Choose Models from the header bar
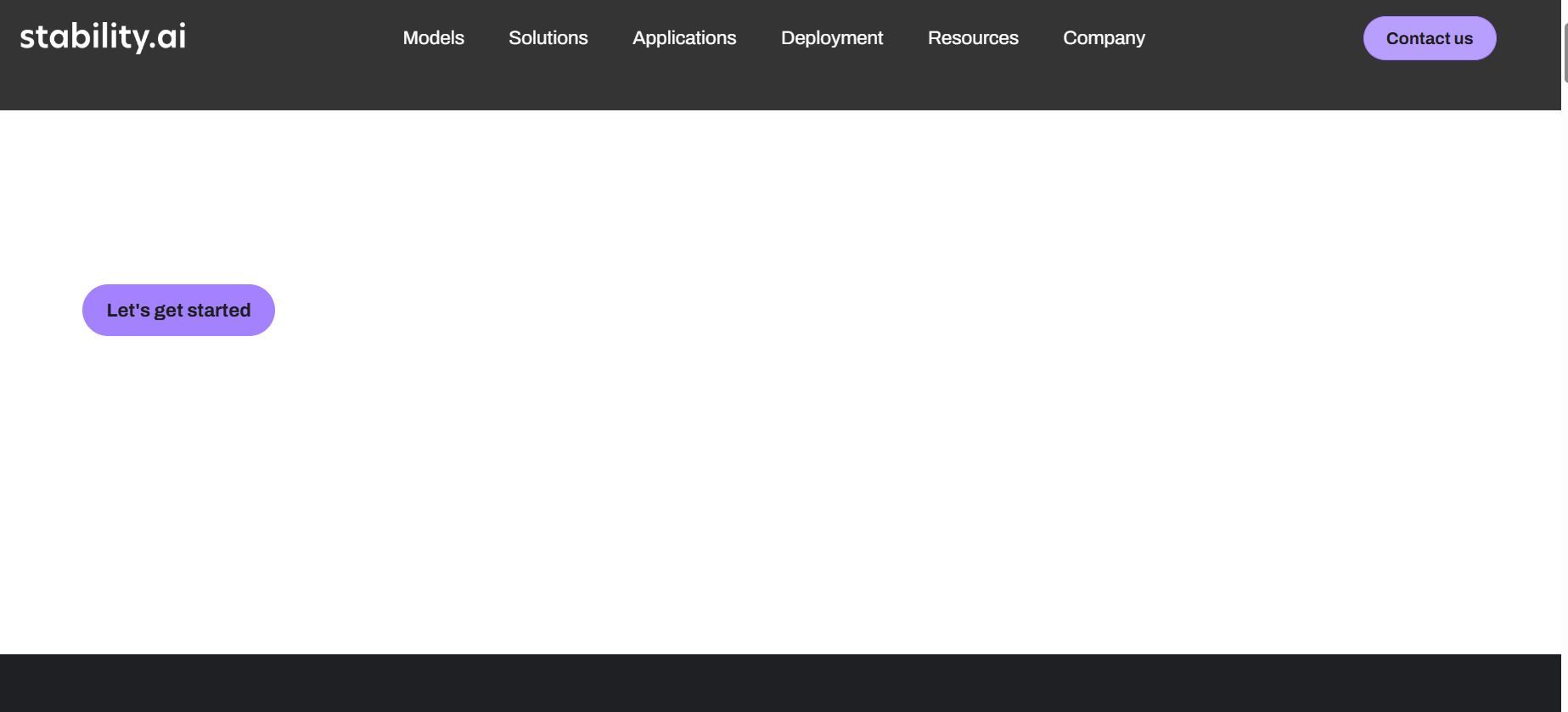Image resolution: width=1568 pixels, height=712 pixels. [433, 38]
